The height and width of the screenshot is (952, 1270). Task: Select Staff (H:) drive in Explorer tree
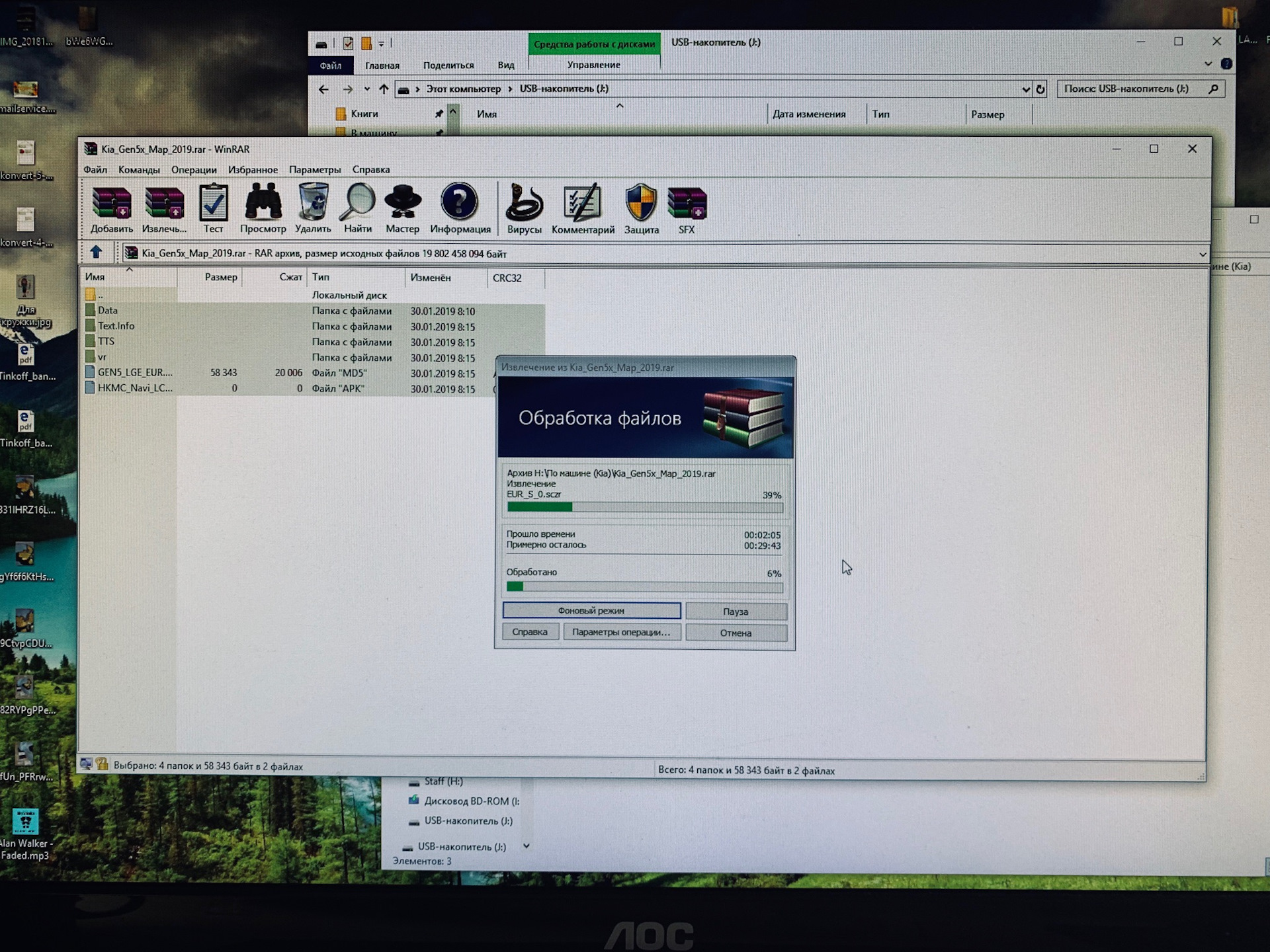pos(436,781)
